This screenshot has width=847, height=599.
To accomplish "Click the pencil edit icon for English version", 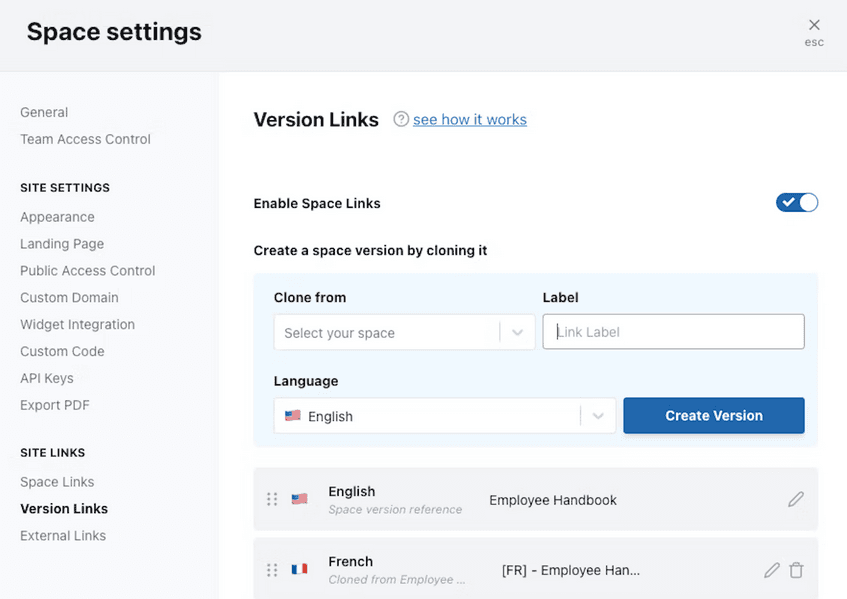I will point(795,499).
